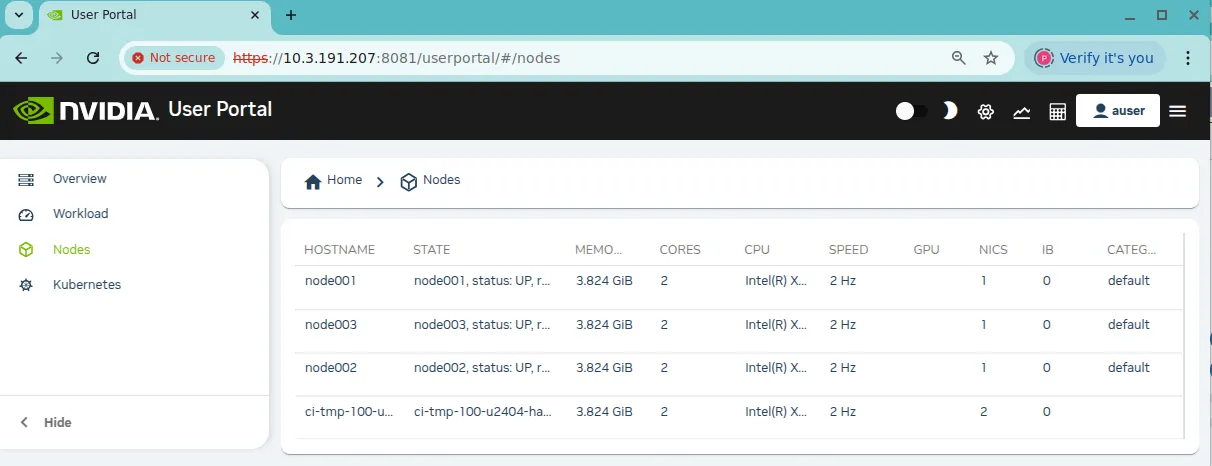The height and width of the screenshot is (466, 1212).
Task: Close the User Portal tab
Action: [255, 16]
